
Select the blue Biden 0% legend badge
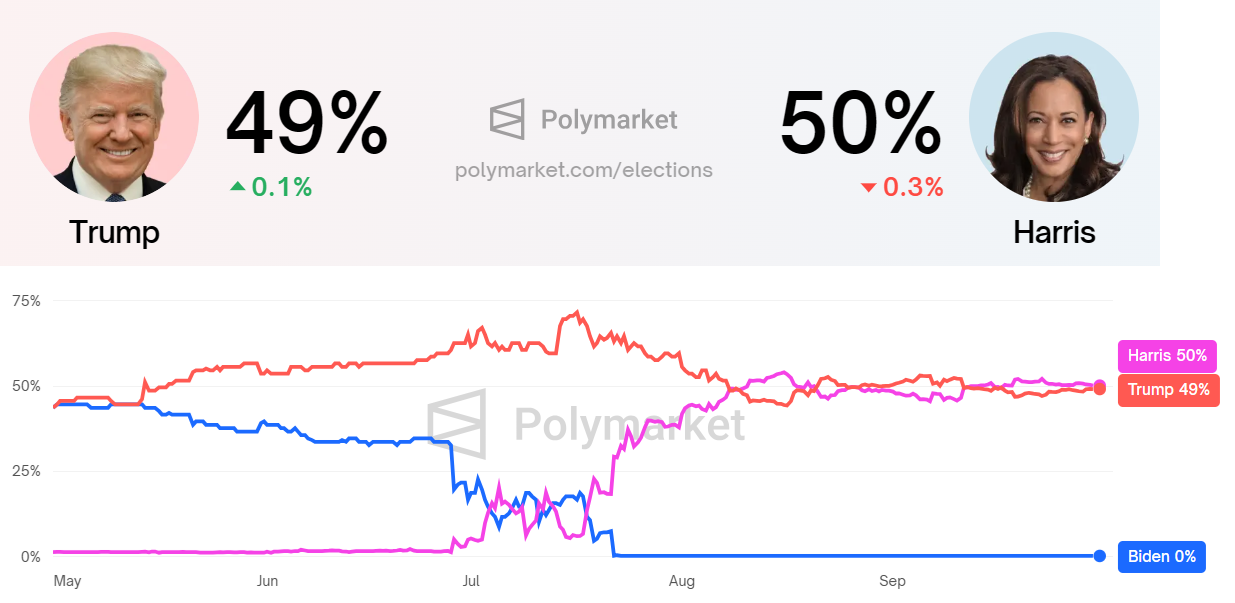1161,557
